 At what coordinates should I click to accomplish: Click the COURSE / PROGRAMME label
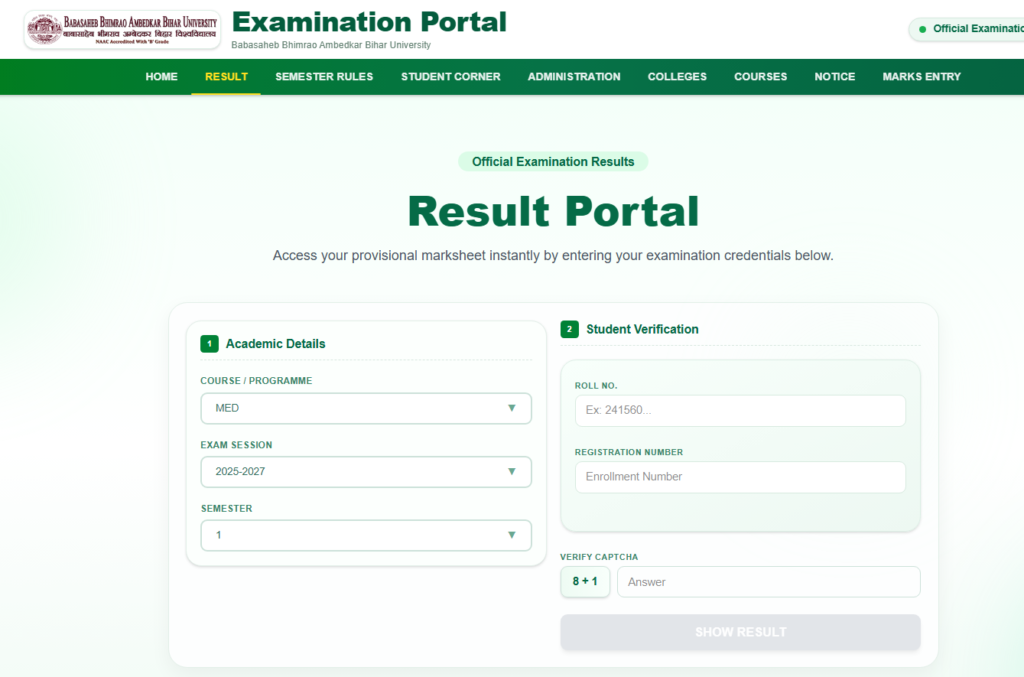pyautogui.click(x=256, y=381)
